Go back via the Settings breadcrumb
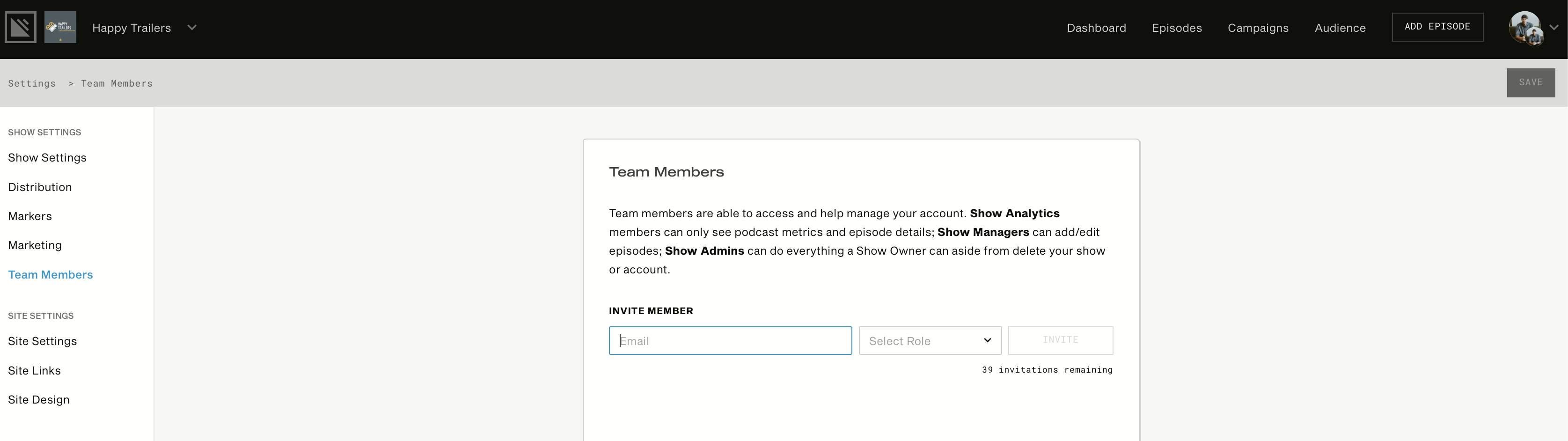The height and width of the screenshot is (441, 1568). [32, 83]
